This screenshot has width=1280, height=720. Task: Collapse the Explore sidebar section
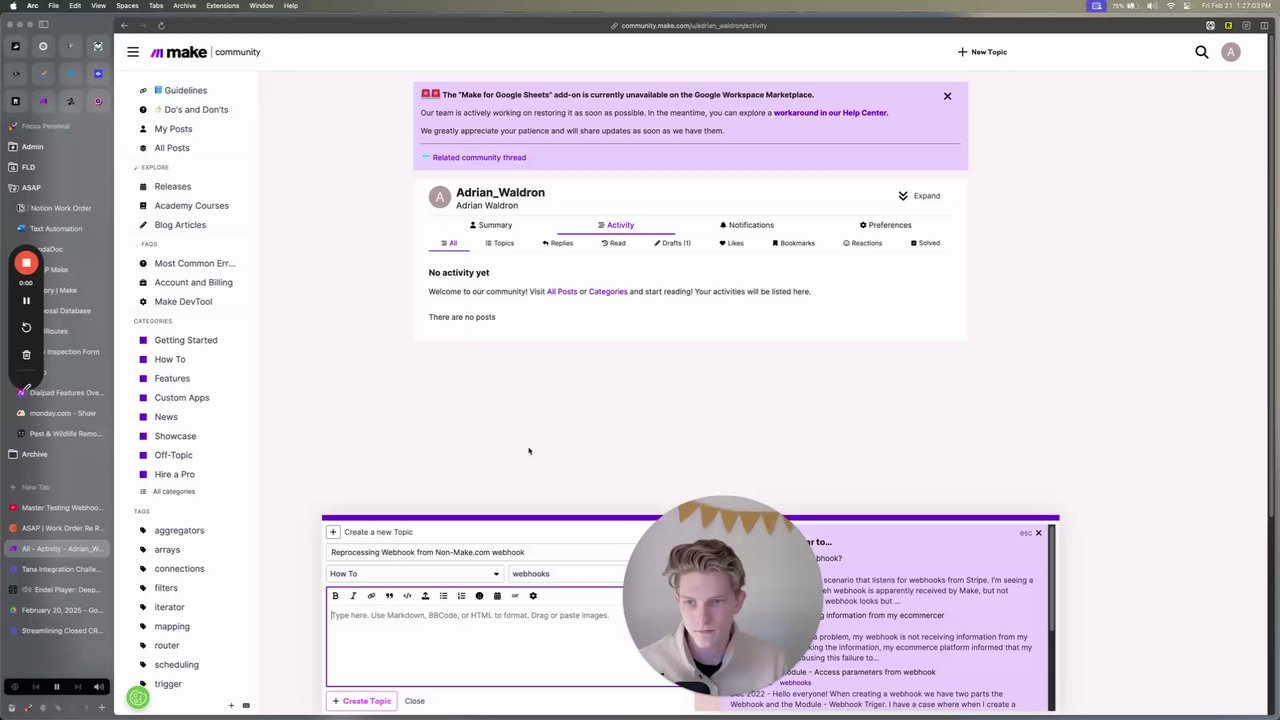pyautogui.click(x=151, y=167)
